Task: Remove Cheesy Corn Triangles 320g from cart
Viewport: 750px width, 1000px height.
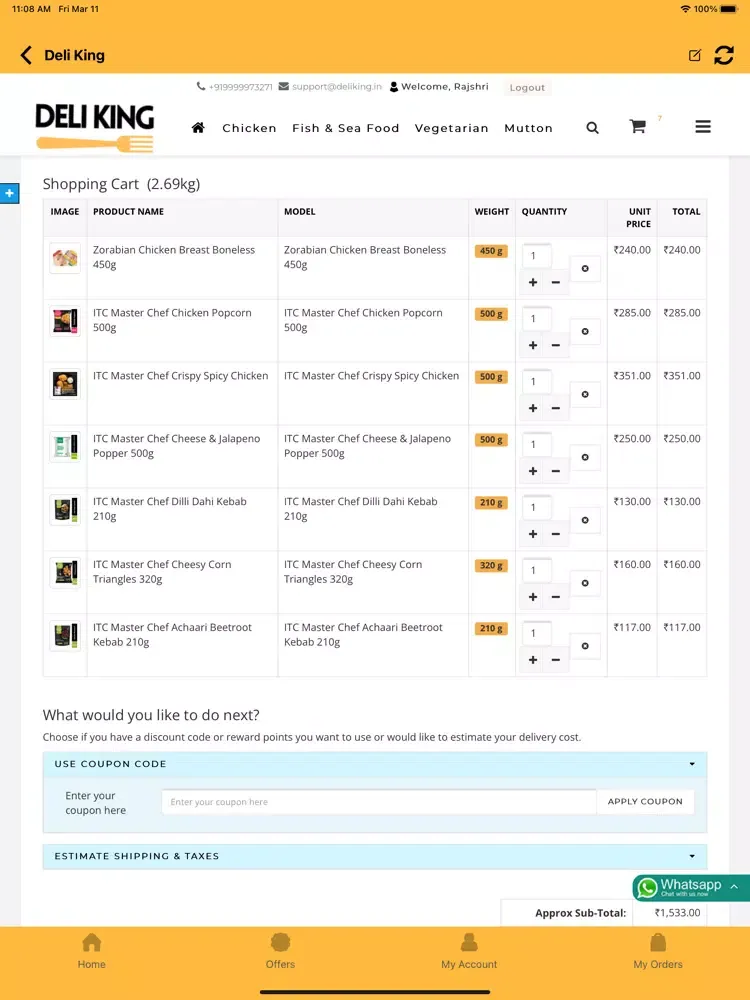Action: point(585,583)
